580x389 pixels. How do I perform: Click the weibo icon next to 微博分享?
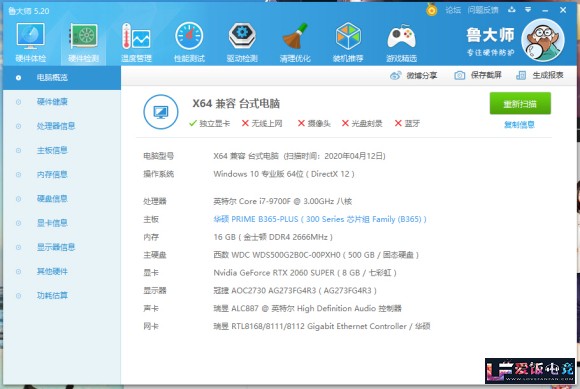pos(395,75)
